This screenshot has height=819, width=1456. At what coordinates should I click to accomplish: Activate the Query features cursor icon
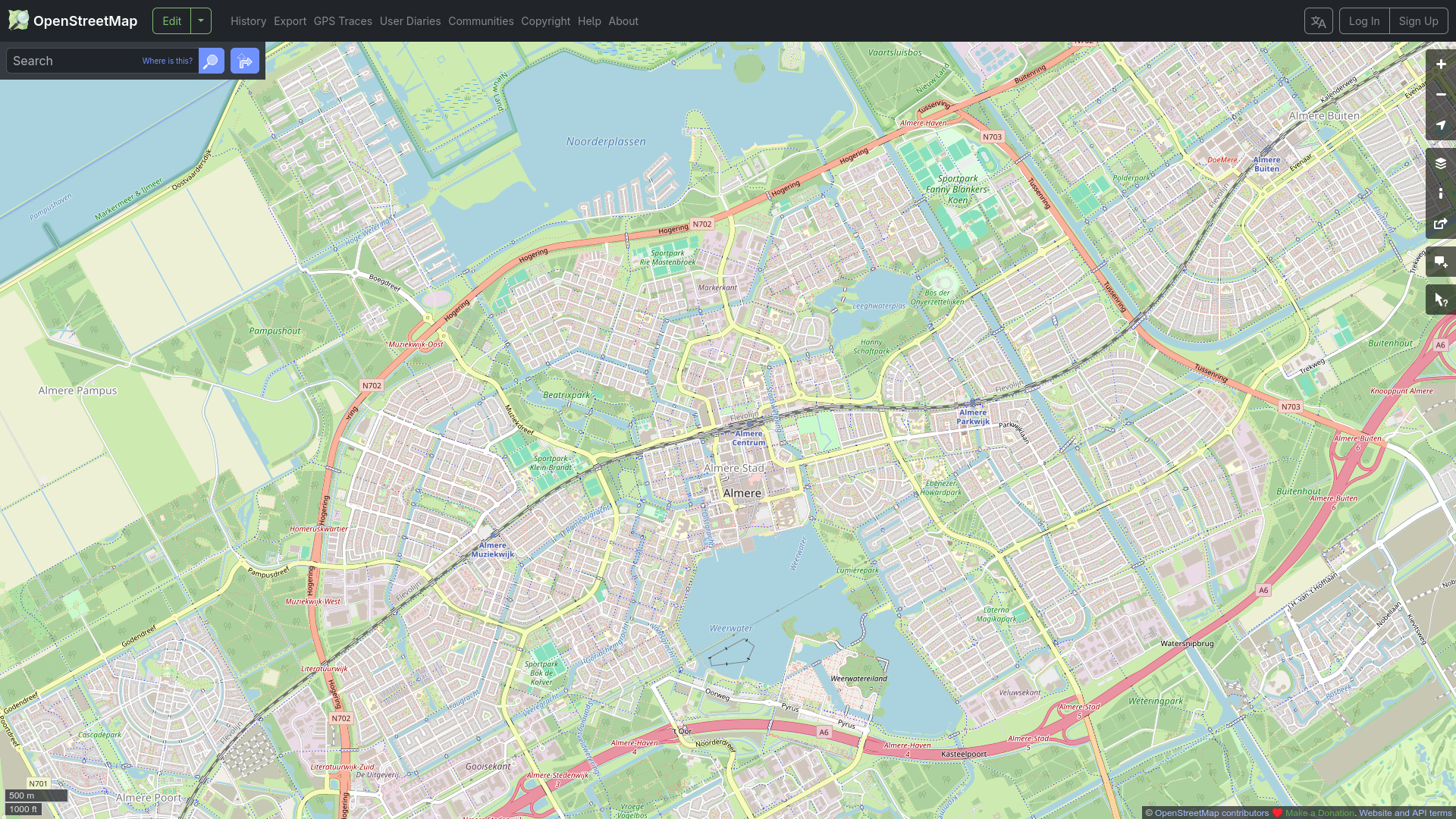pos(1441,300)
